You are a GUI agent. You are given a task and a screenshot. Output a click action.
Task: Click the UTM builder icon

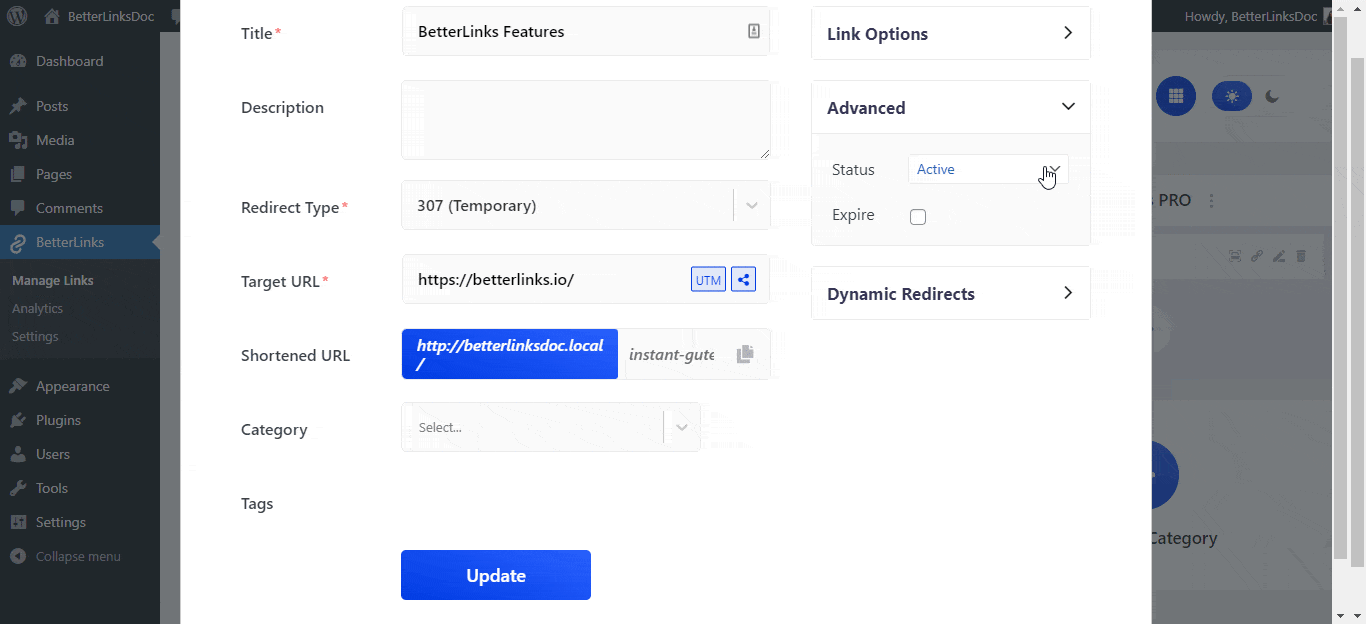pos(708,279)
